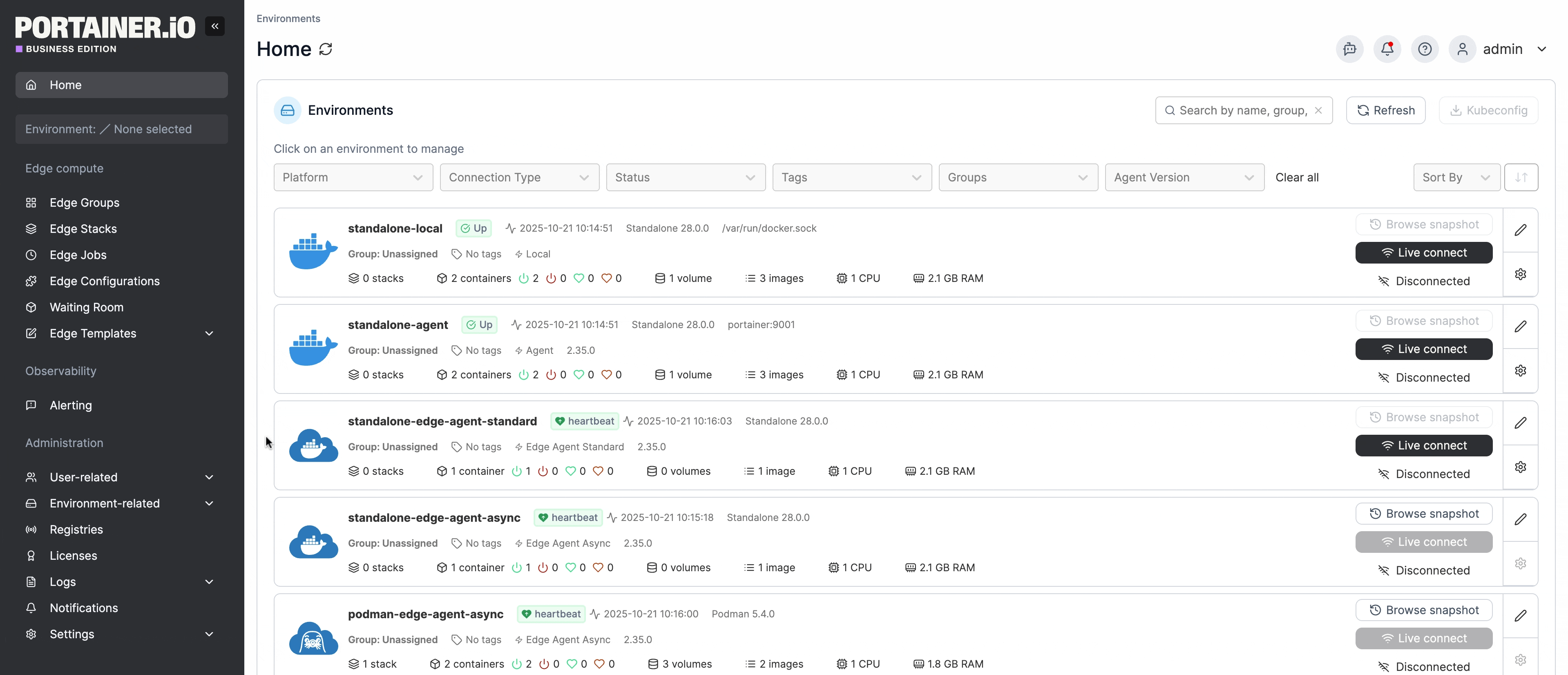The width and height of the screenshot is (1568, 675).
Task: Open standalone-agent settings gear icon
Action: coord(1520,371)
